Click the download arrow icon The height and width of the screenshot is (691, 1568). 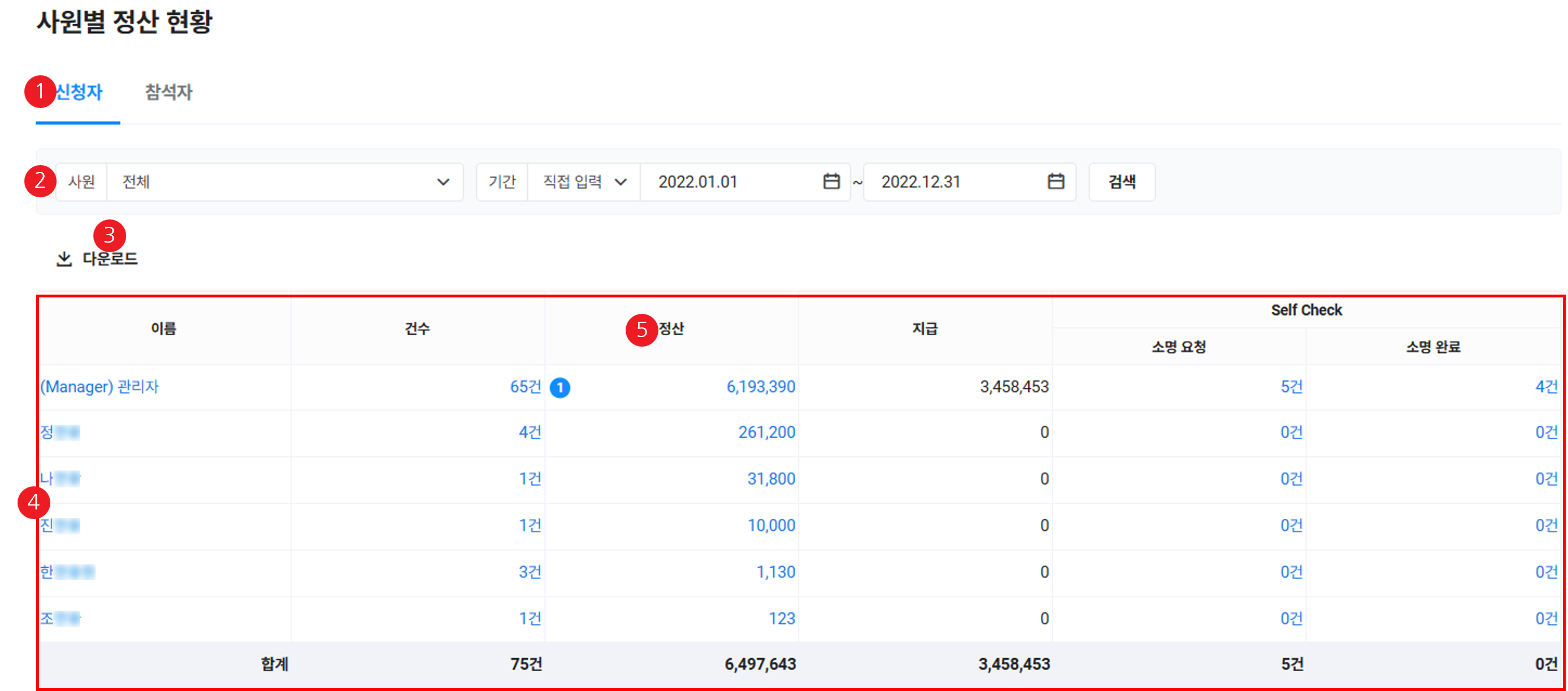pyautogui.click(x=64, y=259)
